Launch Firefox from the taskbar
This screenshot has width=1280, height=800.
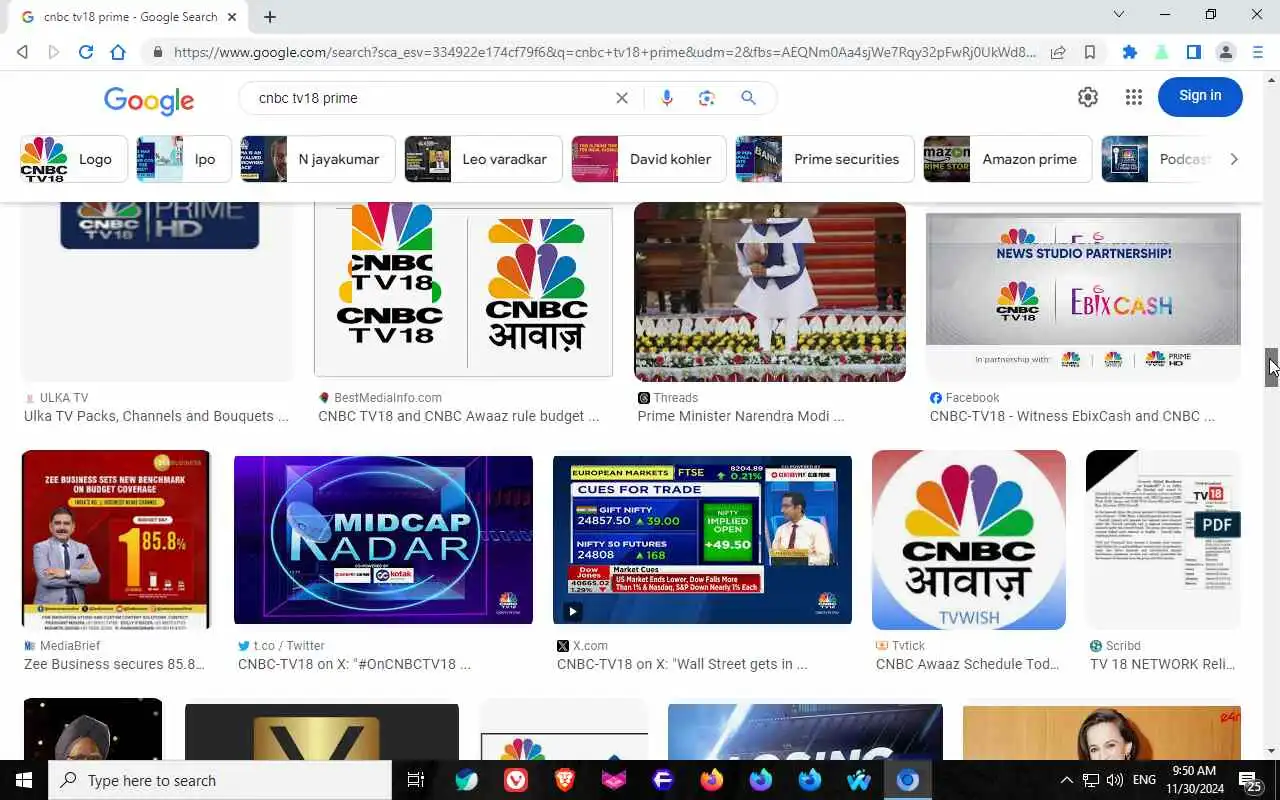pos(712,780)
